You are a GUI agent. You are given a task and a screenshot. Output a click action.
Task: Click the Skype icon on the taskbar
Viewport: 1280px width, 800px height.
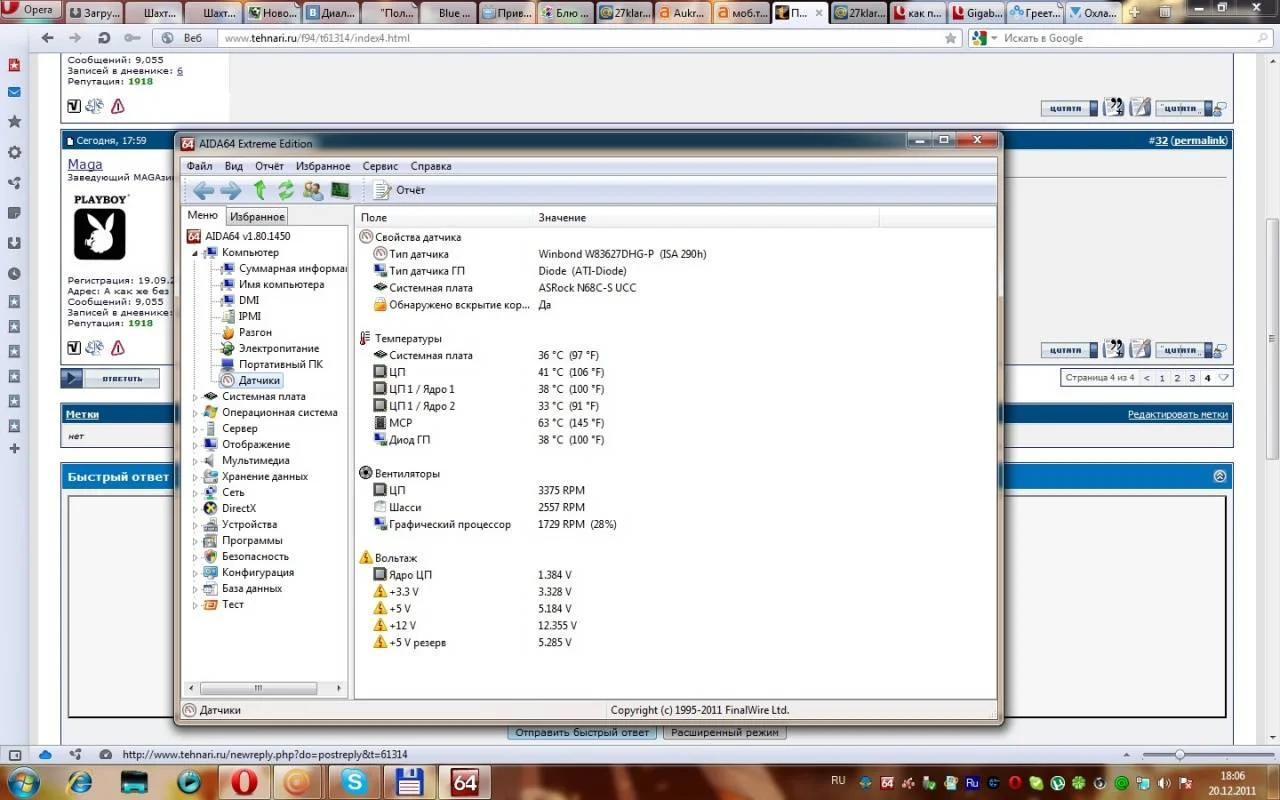tap(354, 781)
